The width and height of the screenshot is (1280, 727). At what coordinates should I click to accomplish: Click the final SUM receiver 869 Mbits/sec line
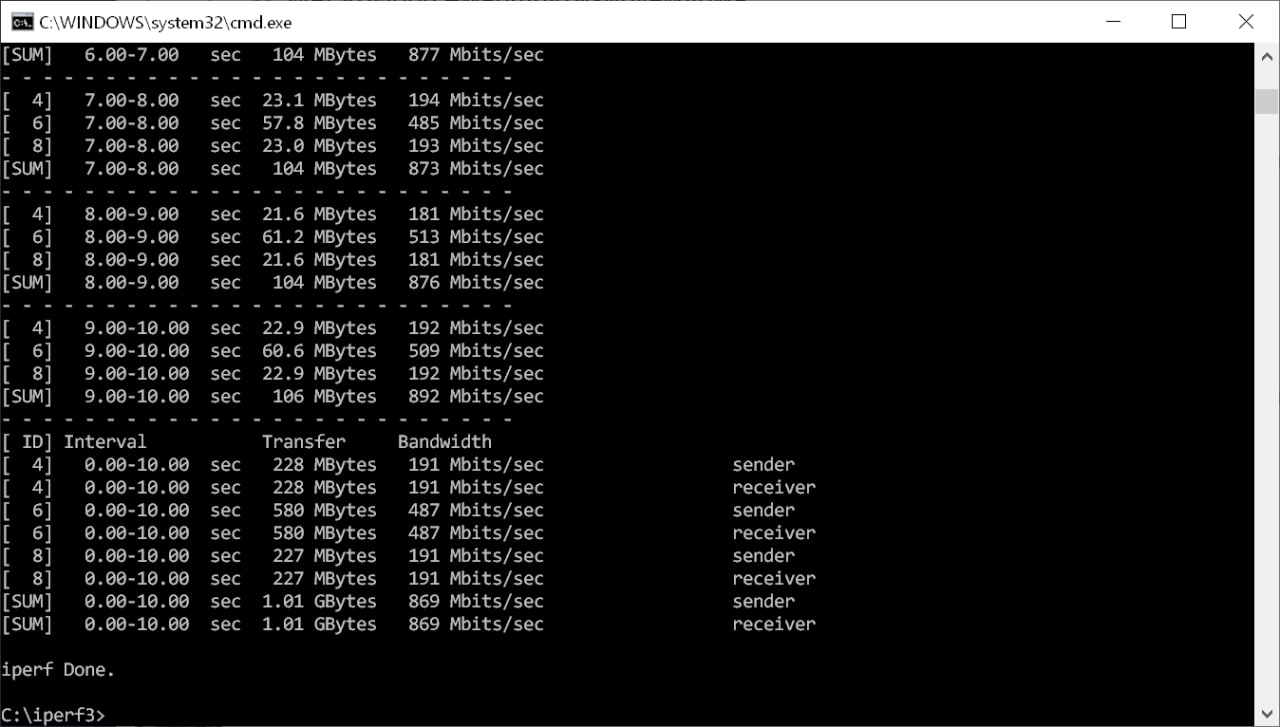coord(409,624)
